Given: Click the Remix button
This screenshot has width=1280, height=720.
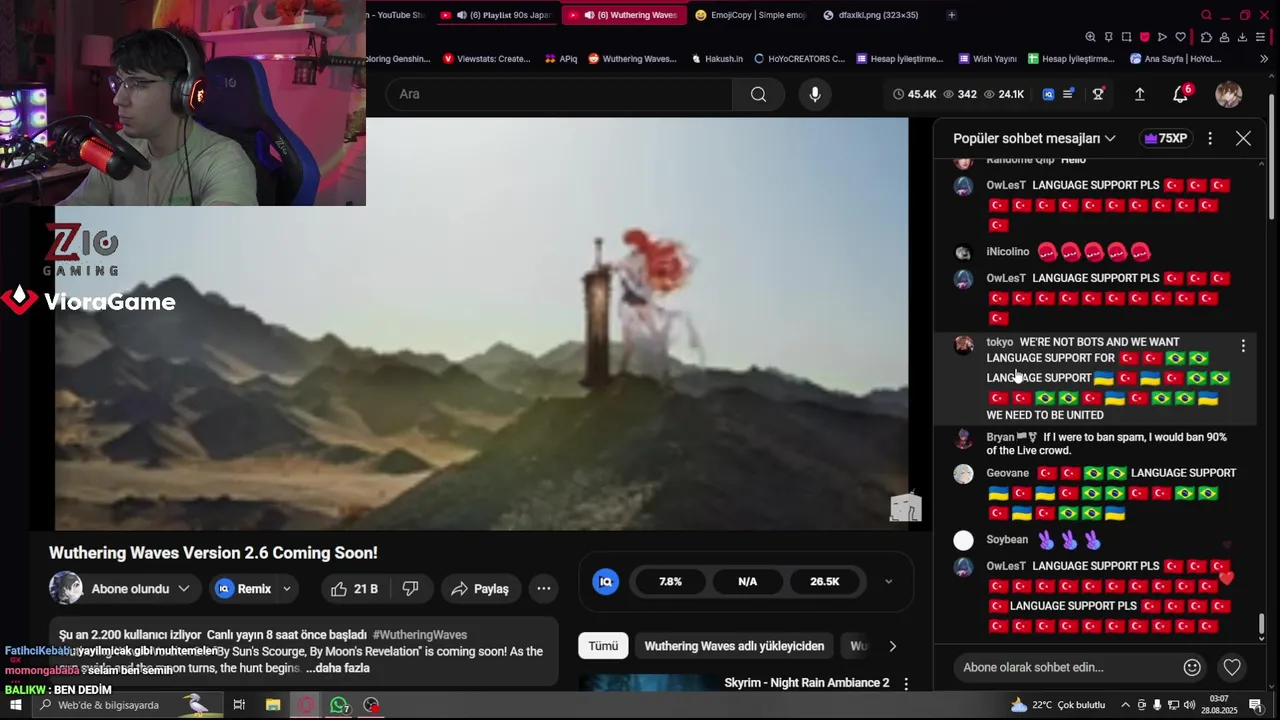Looking at the screenshot, I should coord(243,588).
